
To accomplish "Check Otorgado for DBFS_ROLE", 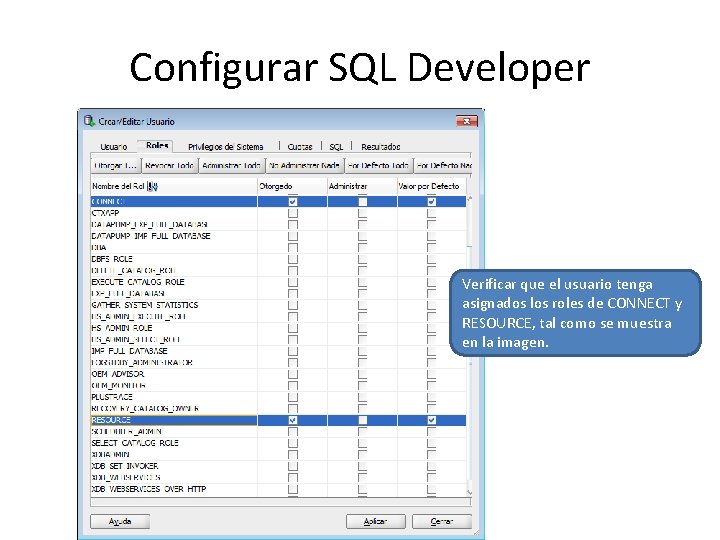I will [x=292, y=259].
